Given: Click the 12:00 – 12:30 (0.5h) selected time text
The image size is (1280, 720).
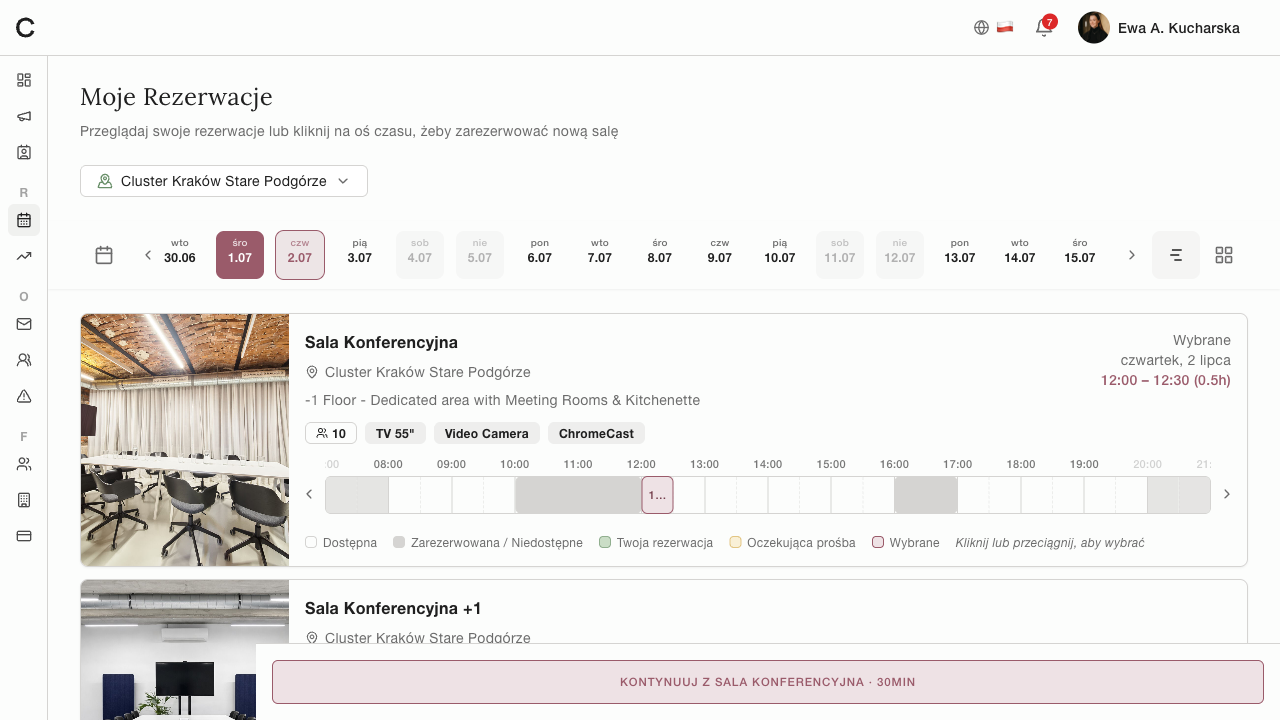Looking at the screenshot, I should click(1166, 380).
